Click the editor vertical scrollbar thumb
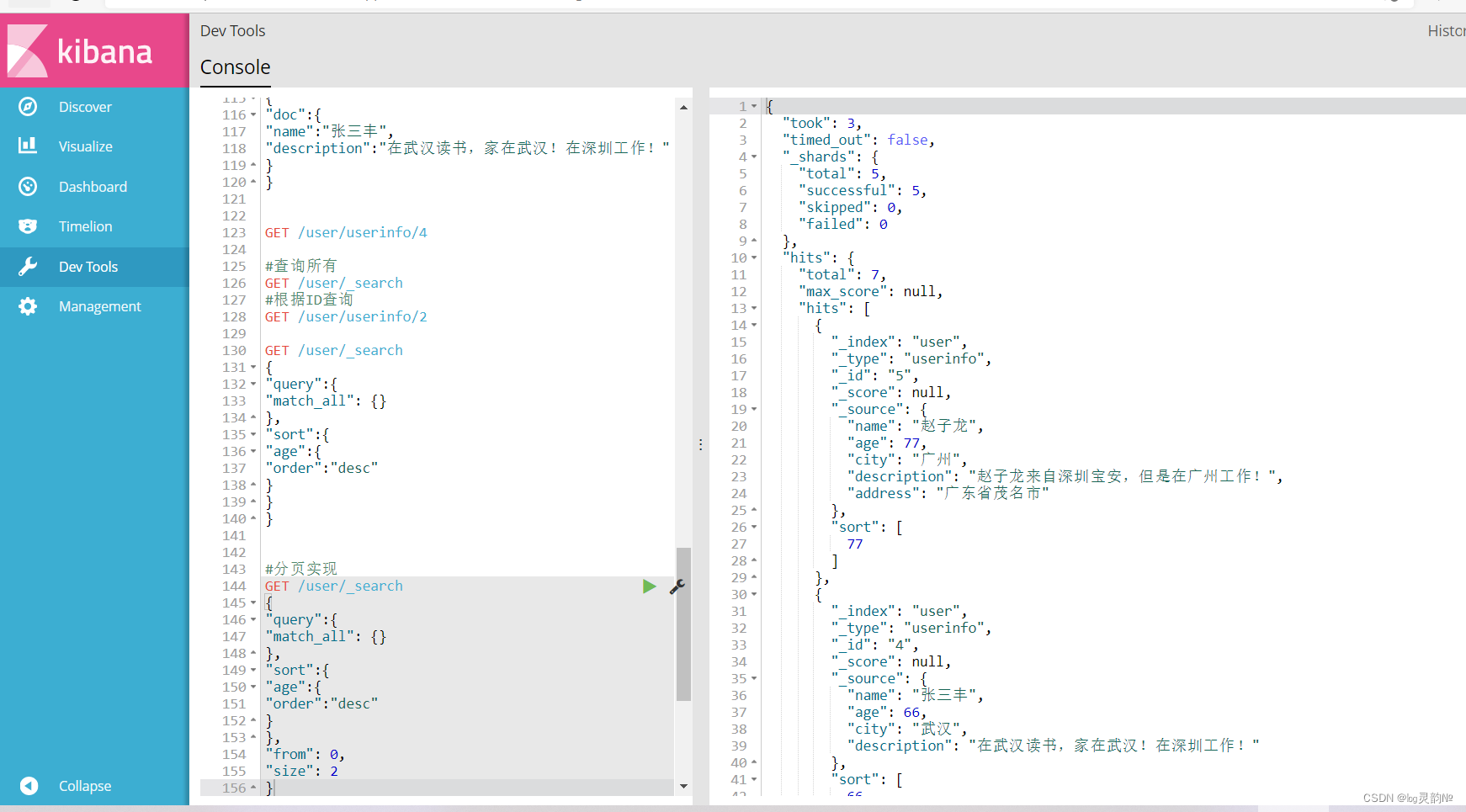 [x=683, y=624]
